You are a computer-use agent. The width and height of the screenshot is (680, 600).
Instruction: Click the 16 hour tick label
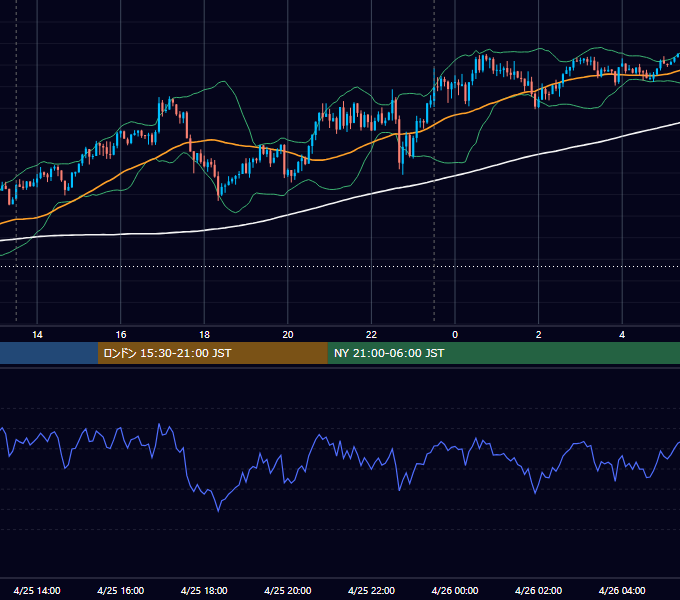(x=121, y=335)
